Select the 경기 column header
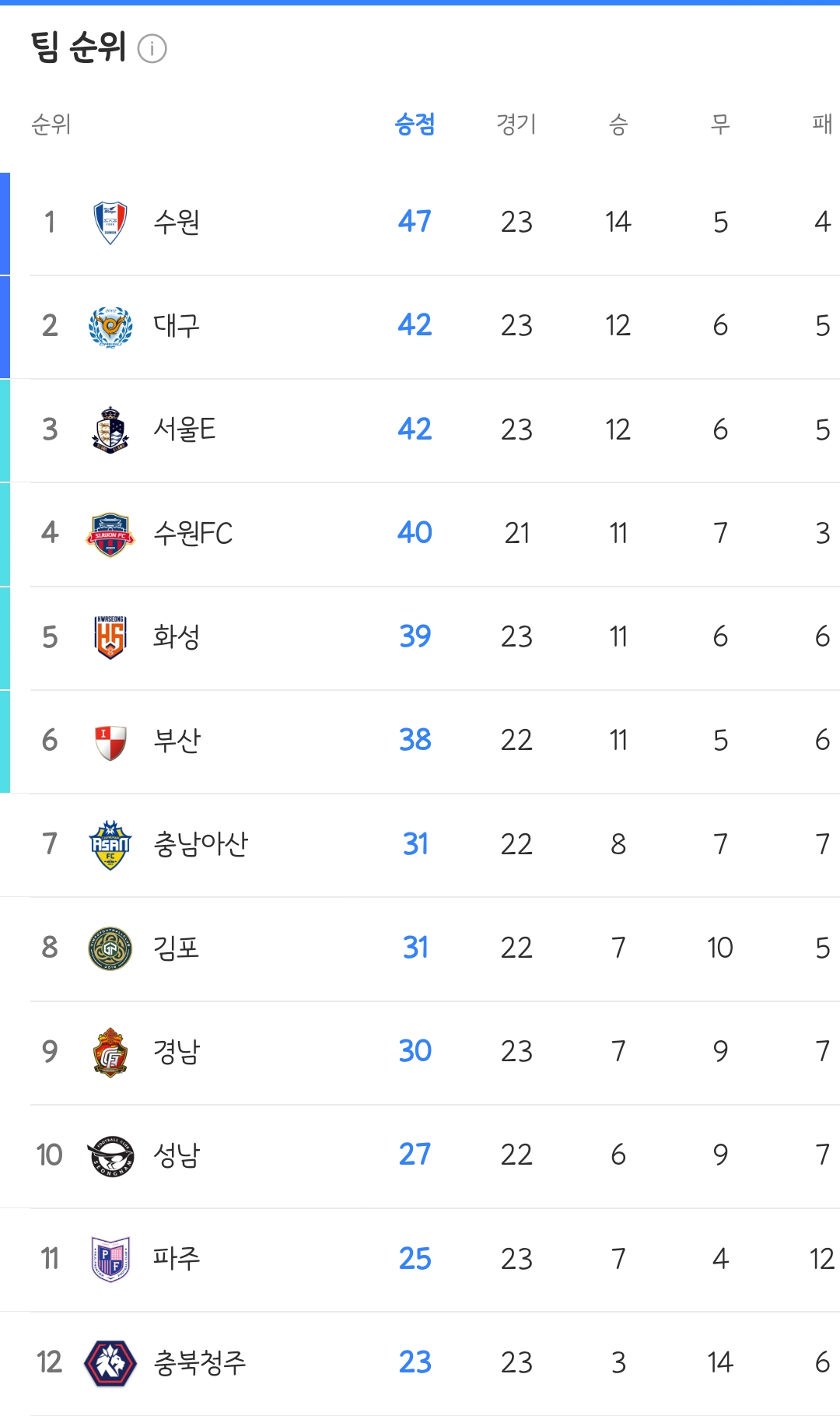This screenshot has width=840, height=1416. pyautogui.click(x=516, y=124)
